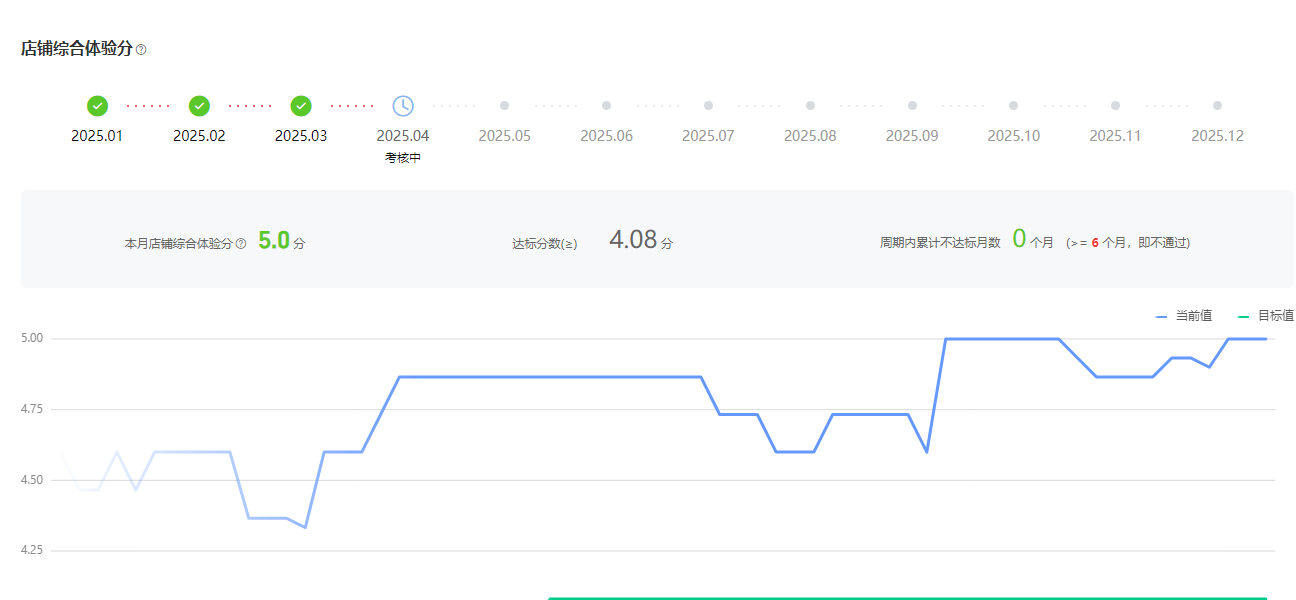Click the 4.08 target score value
This screenshot has width=1296, height=600.
(x=633, y=240)
